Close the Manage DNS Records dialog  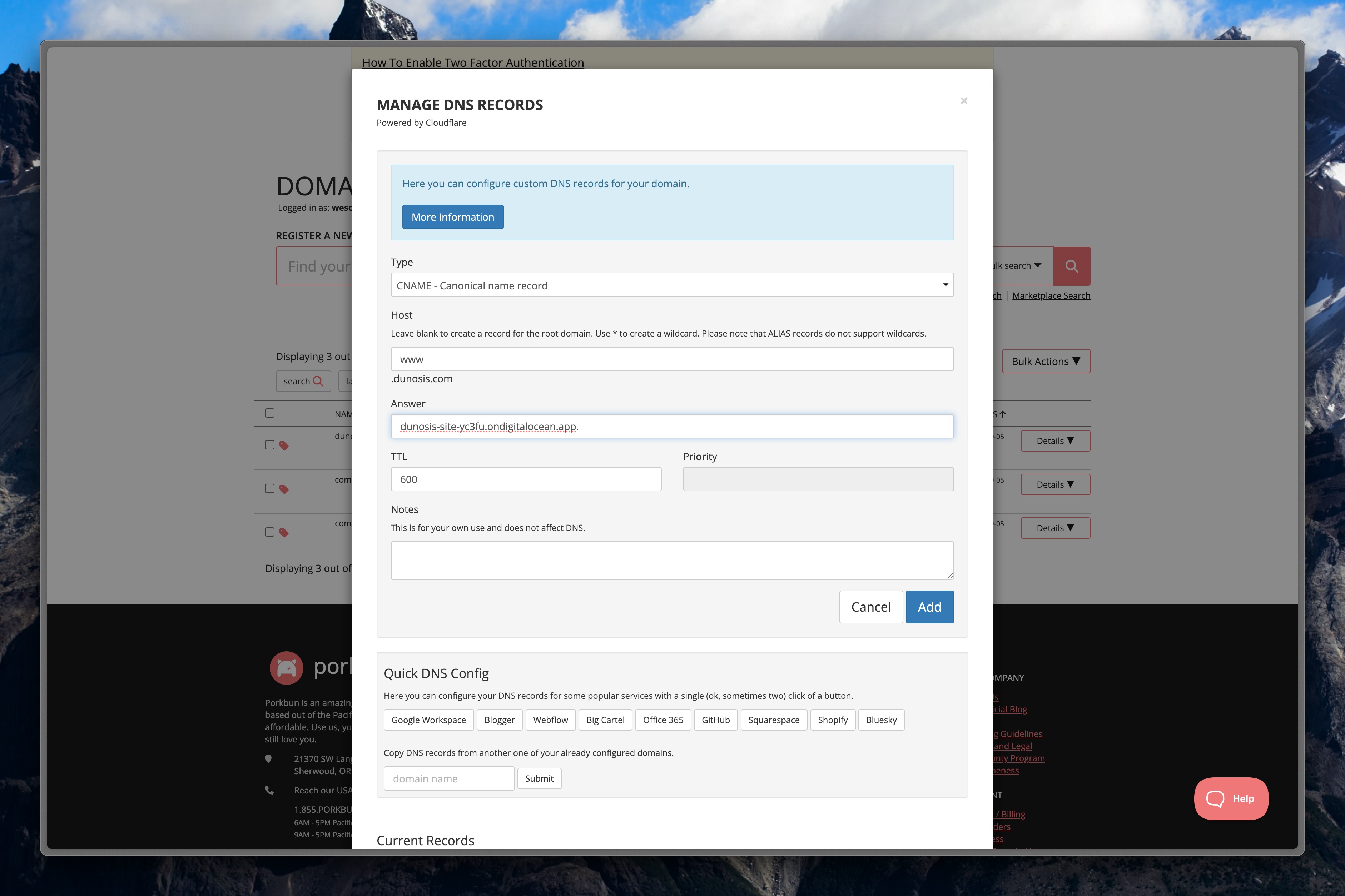click(963, 101)
